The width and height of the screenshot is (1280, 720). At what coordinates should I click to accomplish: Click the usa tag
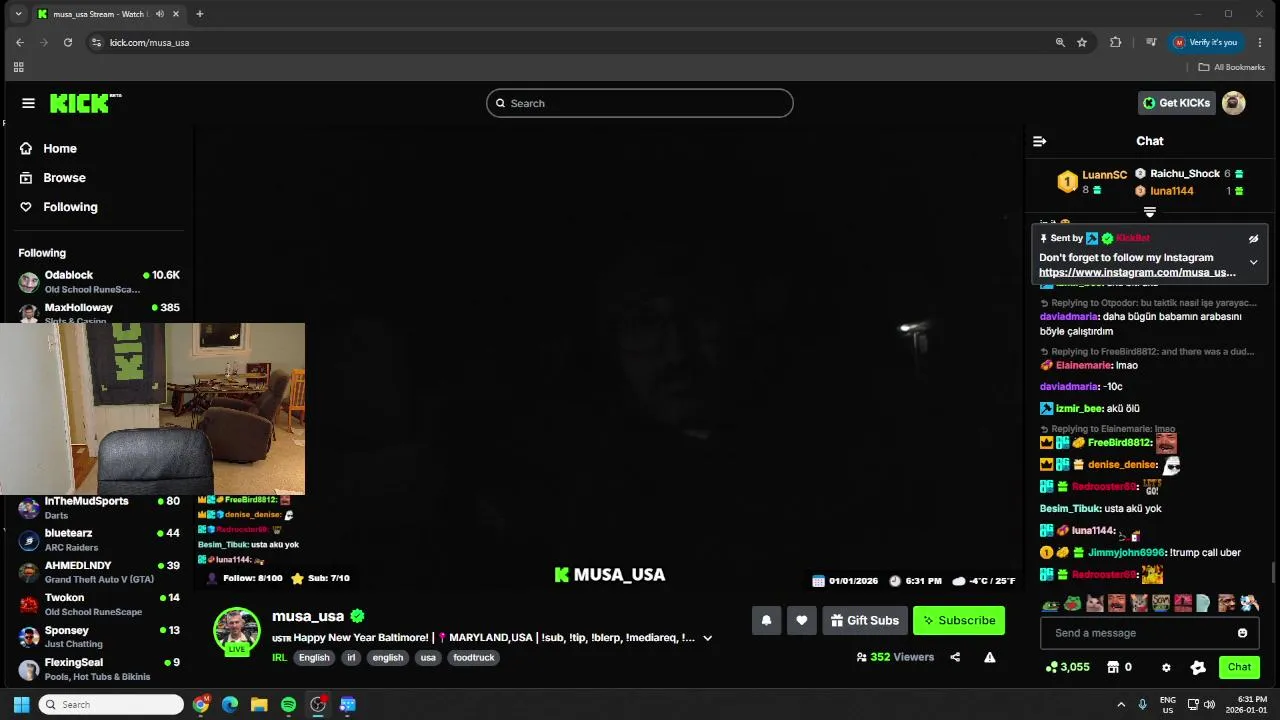pyautogui.click(x=428, y=657)
